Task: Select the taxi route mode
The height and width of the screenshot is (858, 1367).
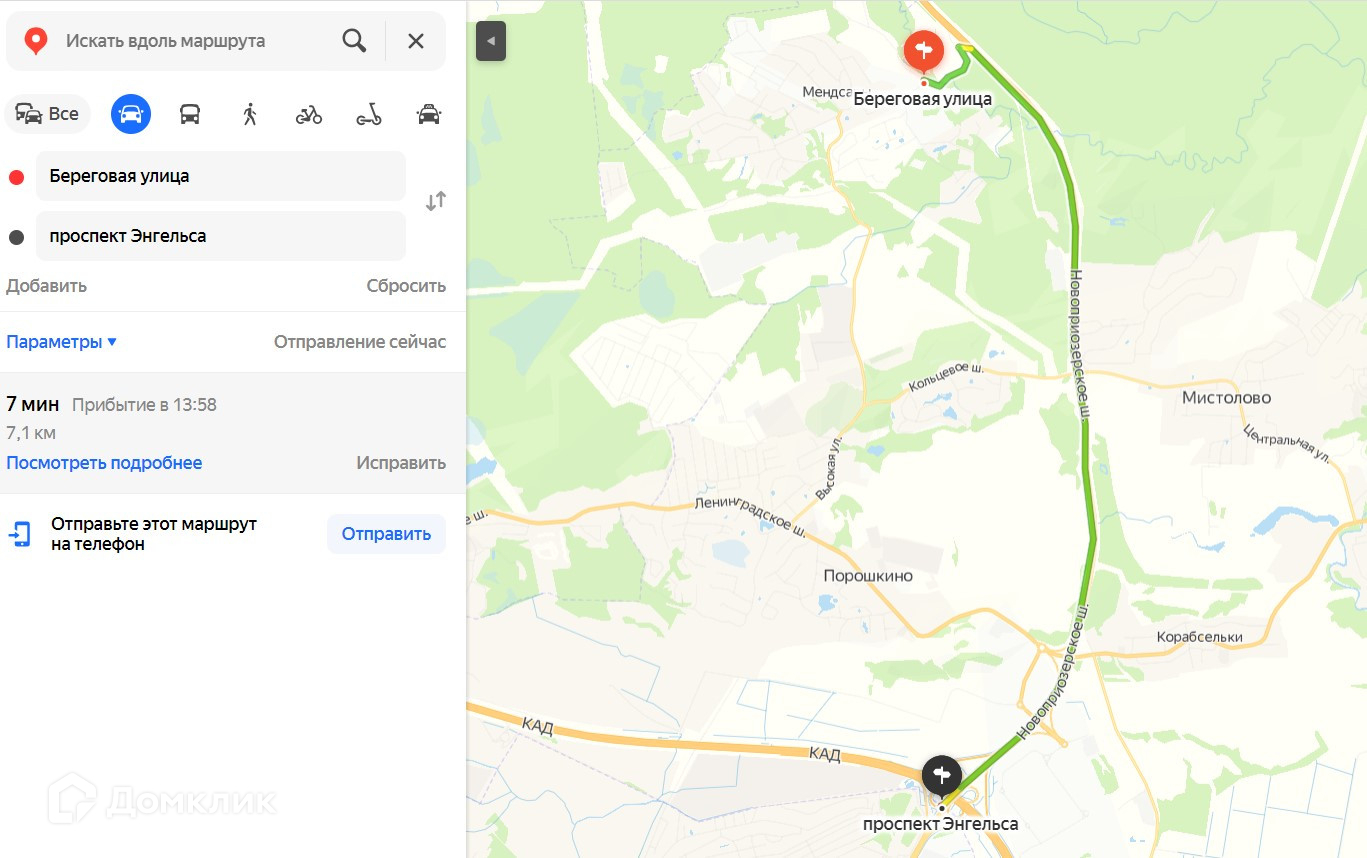Action: click(429, 114)
